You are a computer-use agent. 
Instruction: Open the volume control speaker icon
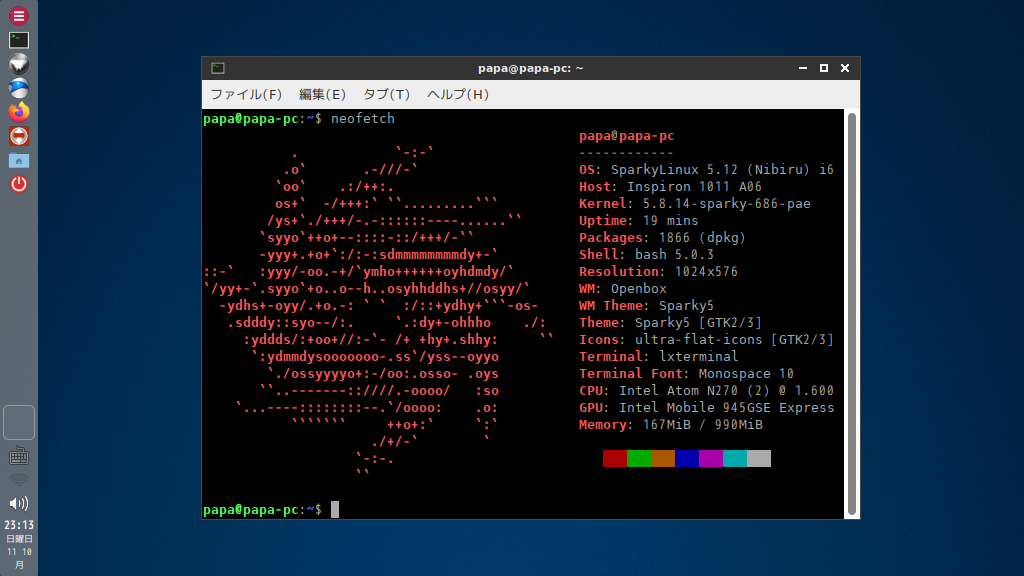coord(19,504)
